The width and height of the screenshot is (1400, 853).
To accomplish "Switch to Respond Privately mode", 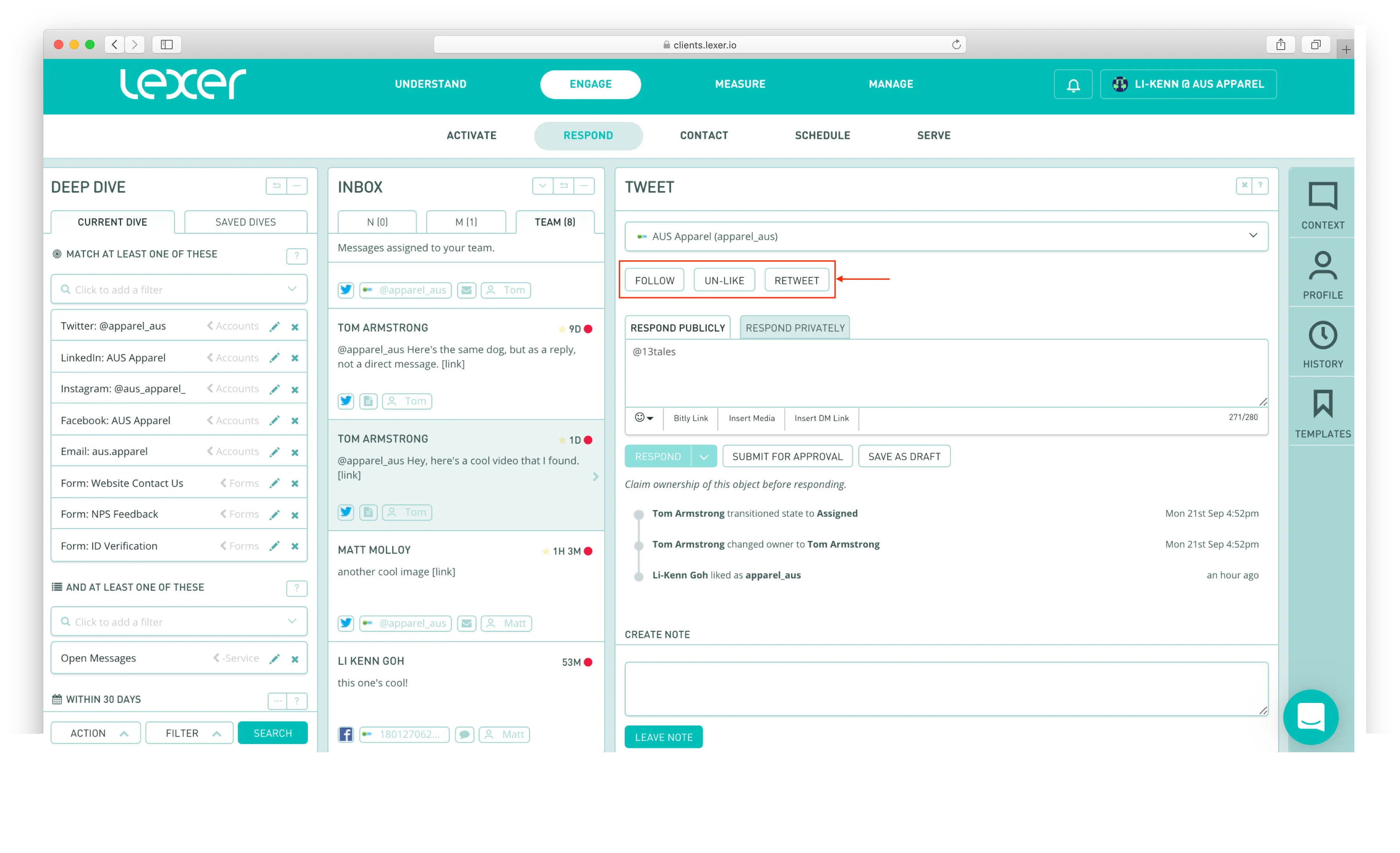I will pyautogui.click(x=794, y=328).
